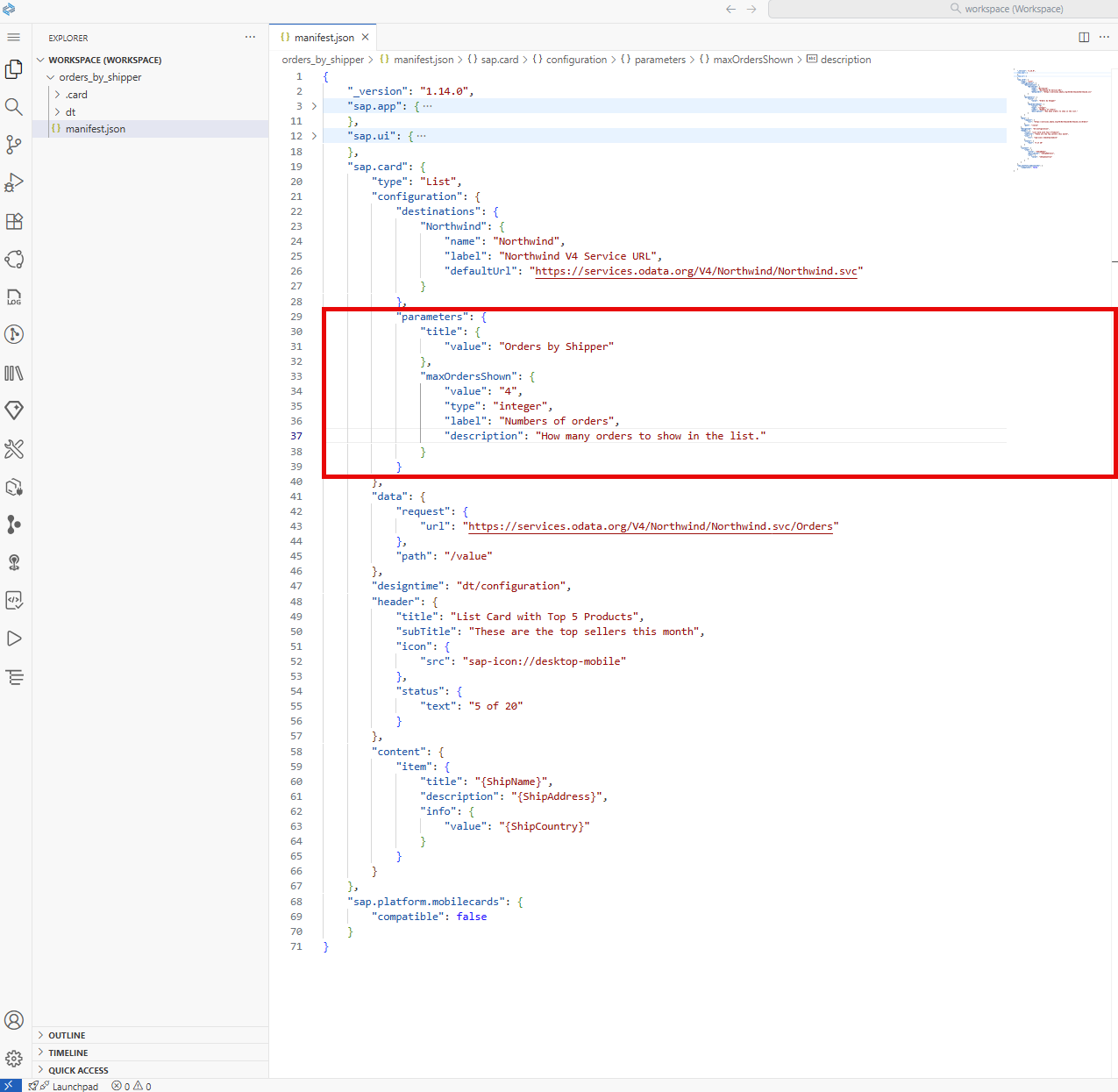Screen dimensions: 1118x1092
Task: Click the box with plug icon
Action: 14,487
